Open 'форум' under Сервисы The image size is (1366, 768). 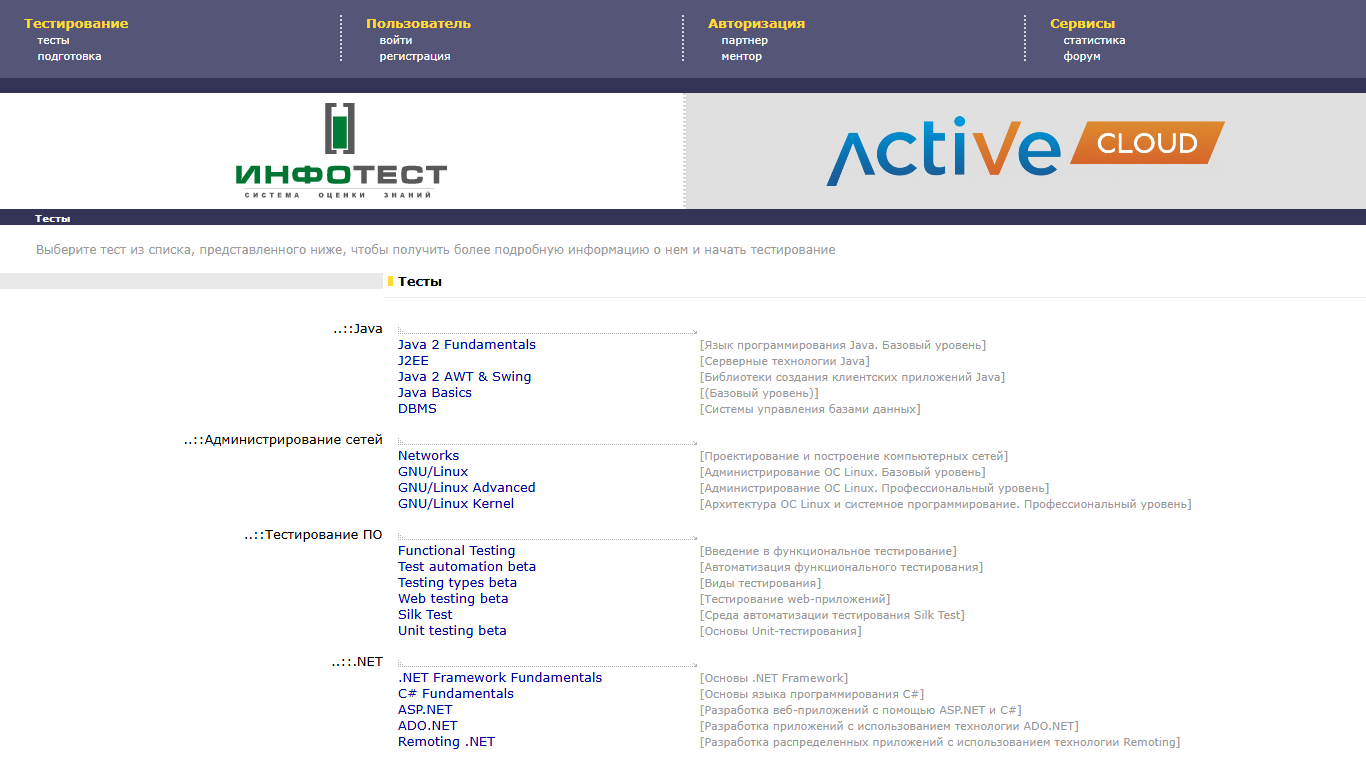coord(1082,57)
